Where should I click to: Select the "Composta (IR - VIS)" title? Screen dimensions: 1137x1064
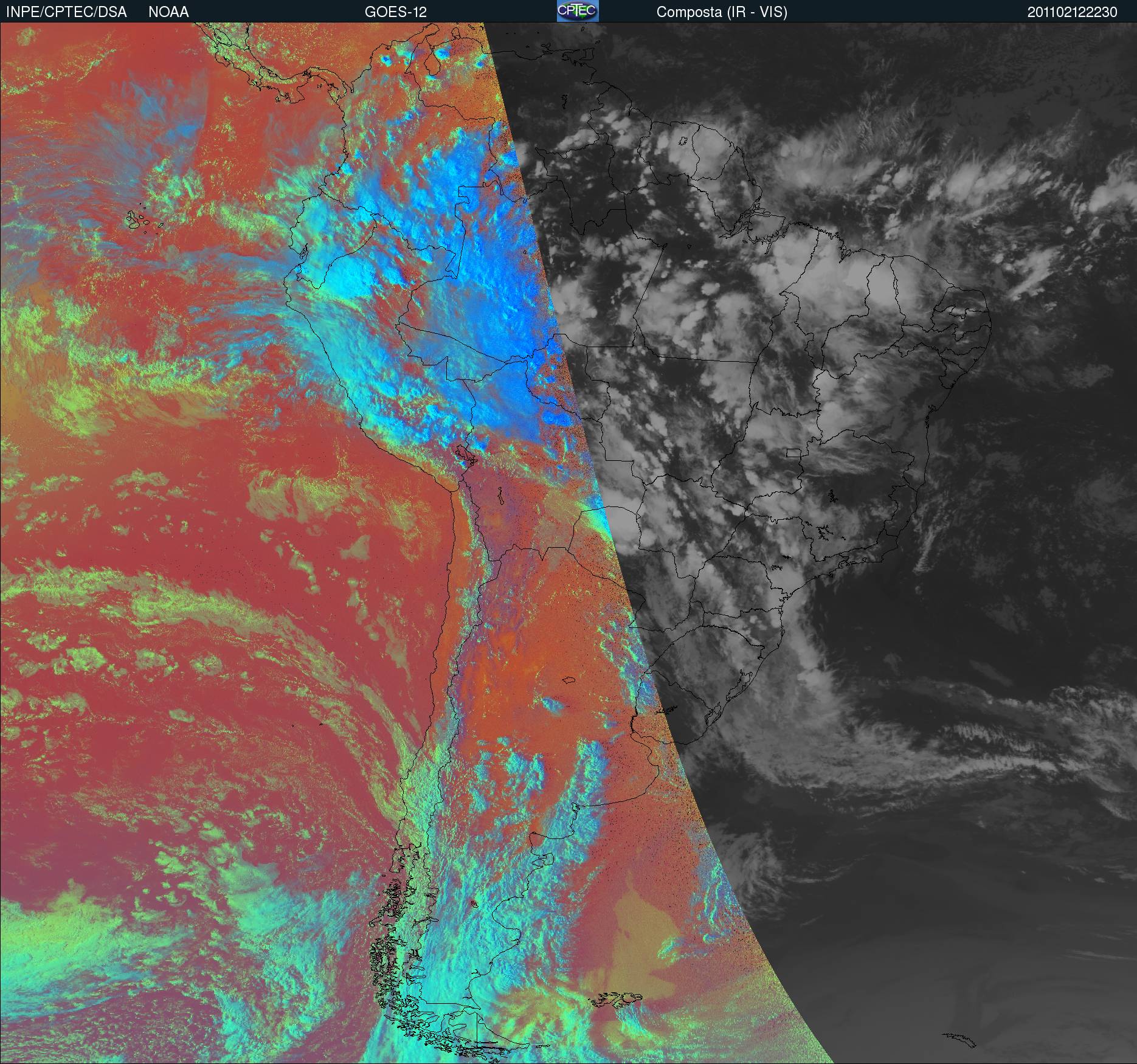pyautogui.click(x=722, y=12)
